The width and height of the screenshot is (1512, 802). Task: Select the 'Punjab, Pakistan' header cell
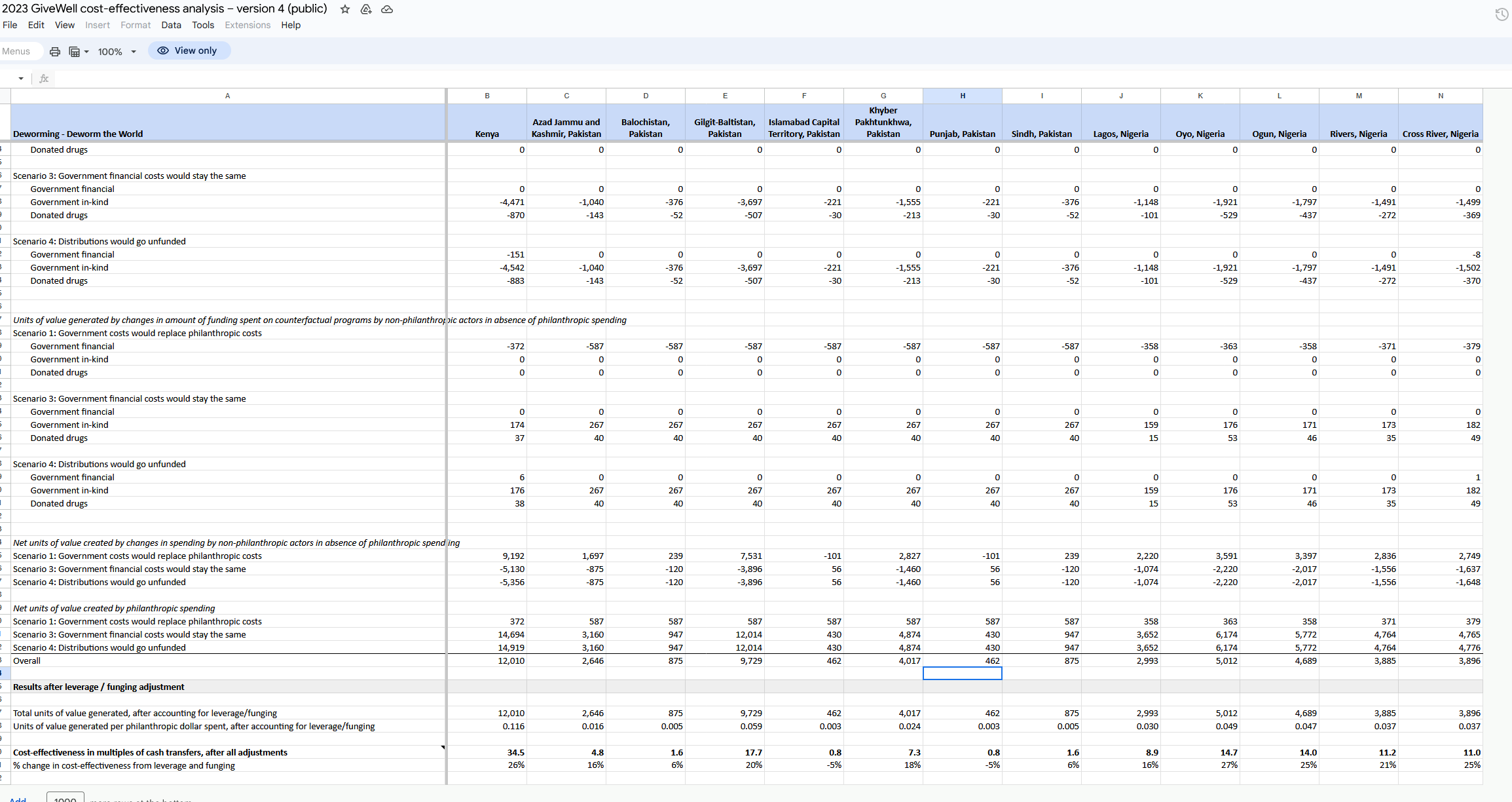963,122
